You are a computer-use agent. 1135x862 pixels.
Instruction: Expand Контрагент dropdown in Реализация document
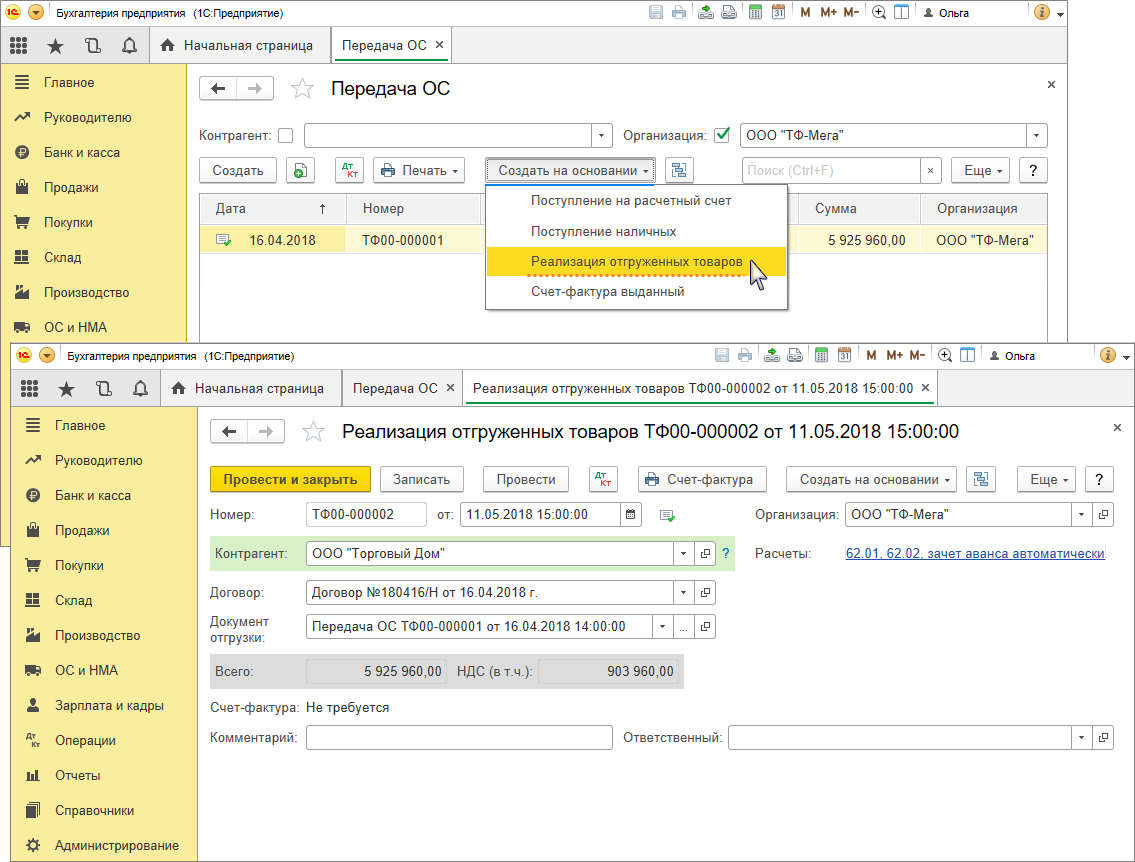pyautogui.click(x=683, y=554)
